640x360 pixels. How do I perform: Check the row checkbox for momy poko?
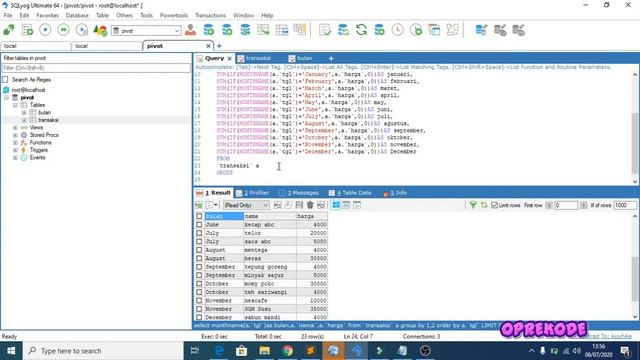click(199, 284)
